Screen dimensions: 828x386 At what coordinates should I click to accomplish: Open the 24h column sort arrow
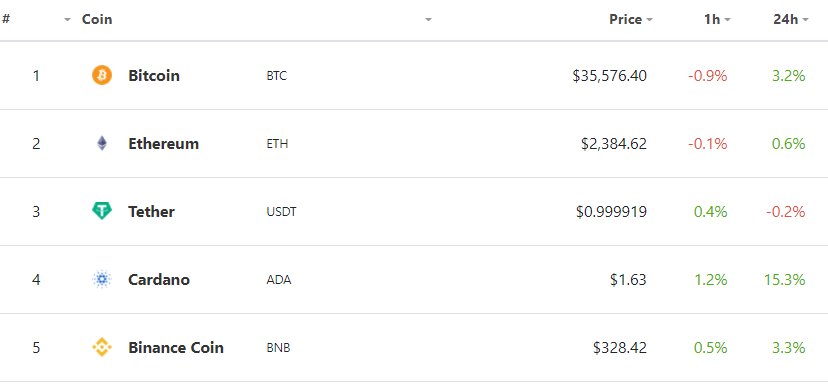pos(805,20)
